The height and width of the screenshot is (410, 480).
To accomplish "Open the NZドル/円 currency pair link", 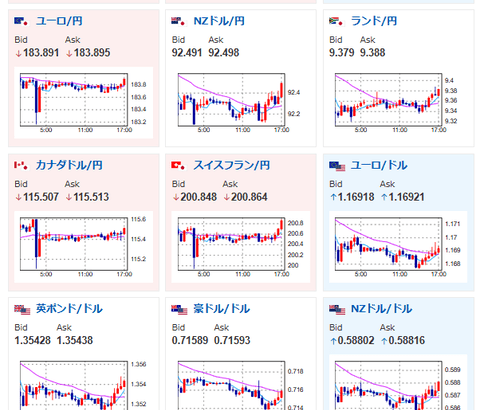I will (x=219, y=21).
